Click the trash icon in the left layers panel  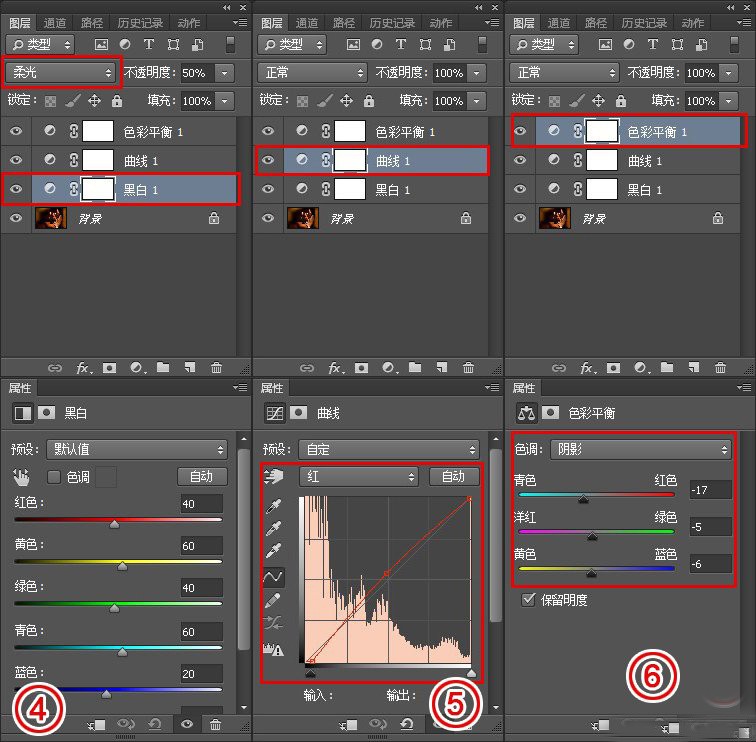tap(215, 368)
